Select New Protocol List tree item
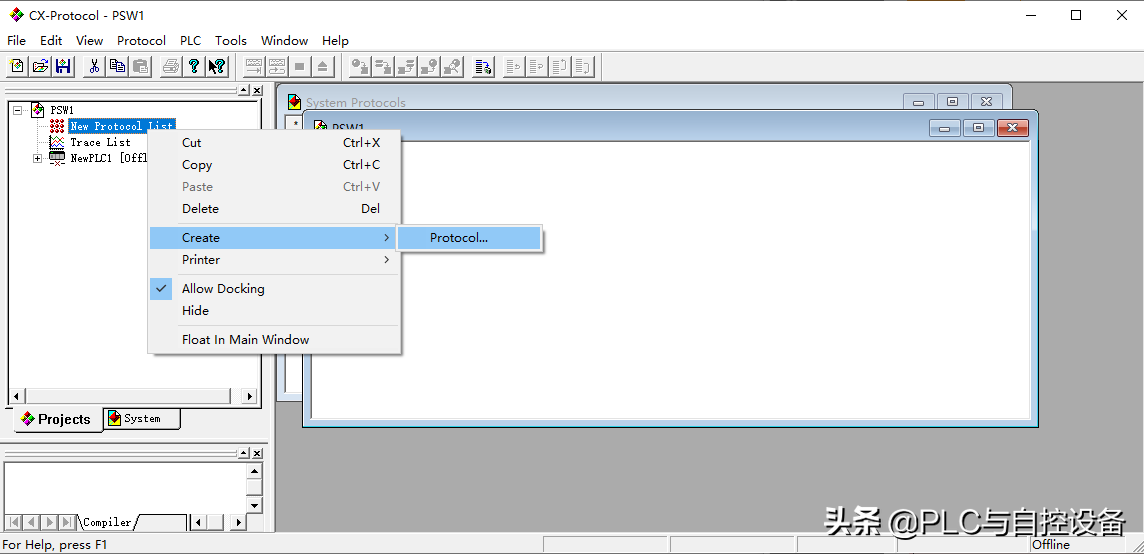The image size is (1144, 554). coord(121,126)
